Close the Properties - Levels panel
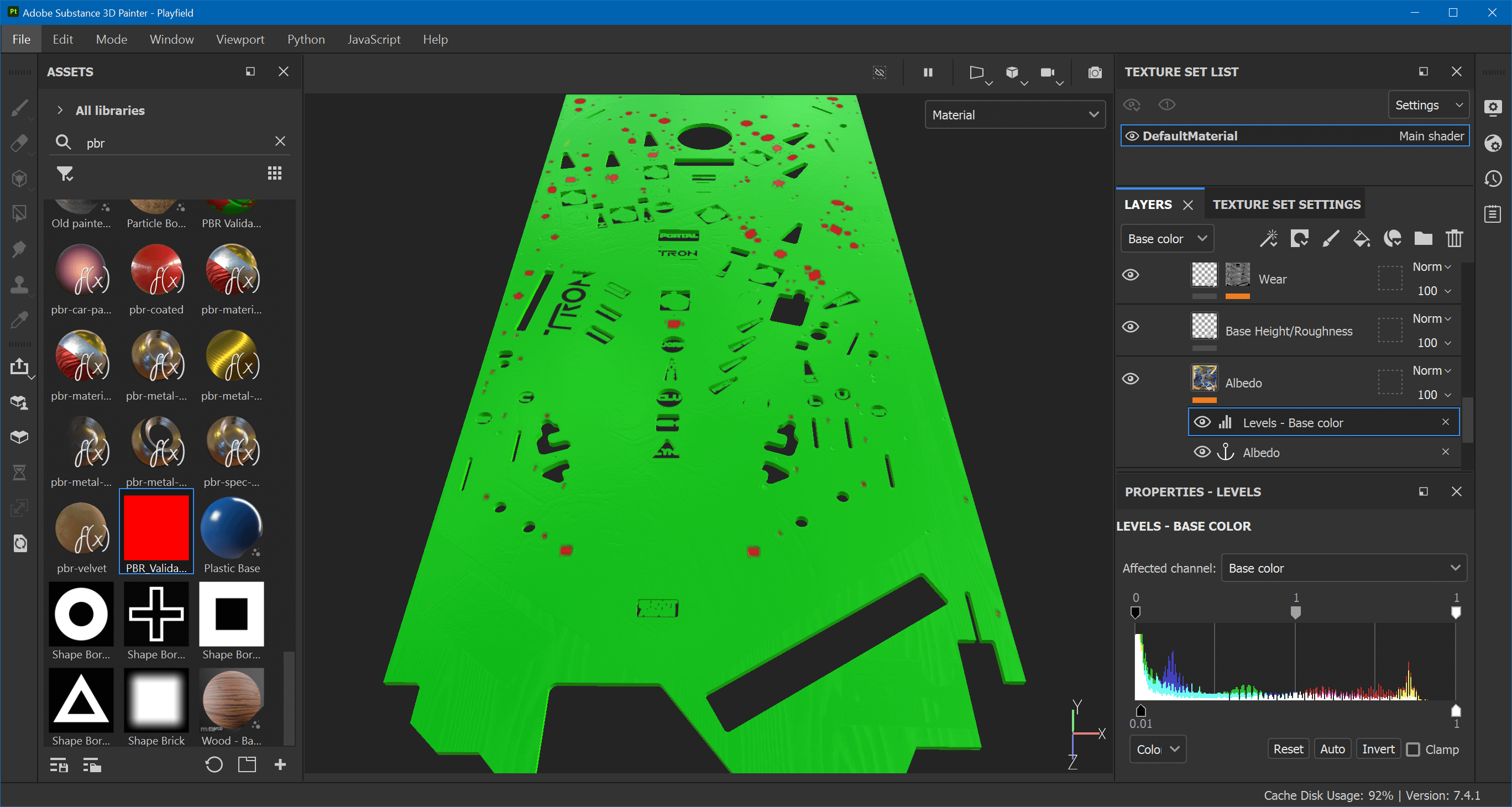Screen dimensions: 1512x807 (x=1456, y=491)
